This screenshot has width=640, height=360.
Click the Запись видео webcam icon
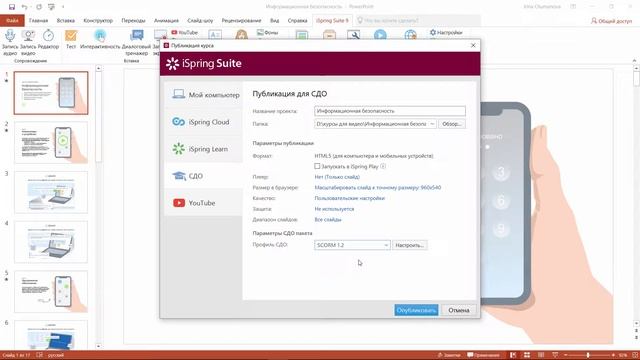click(28, 36)
